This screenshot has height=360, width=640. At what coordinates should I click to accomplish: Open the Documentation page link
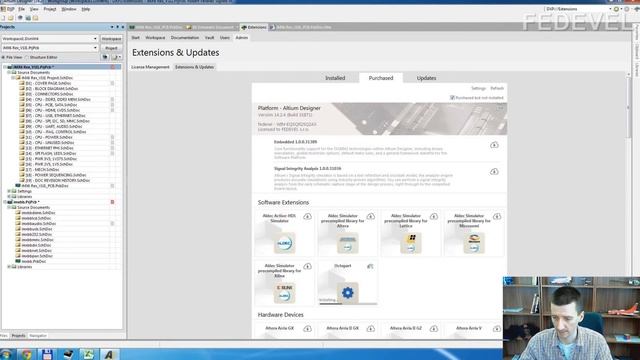(x=185, y=38)
